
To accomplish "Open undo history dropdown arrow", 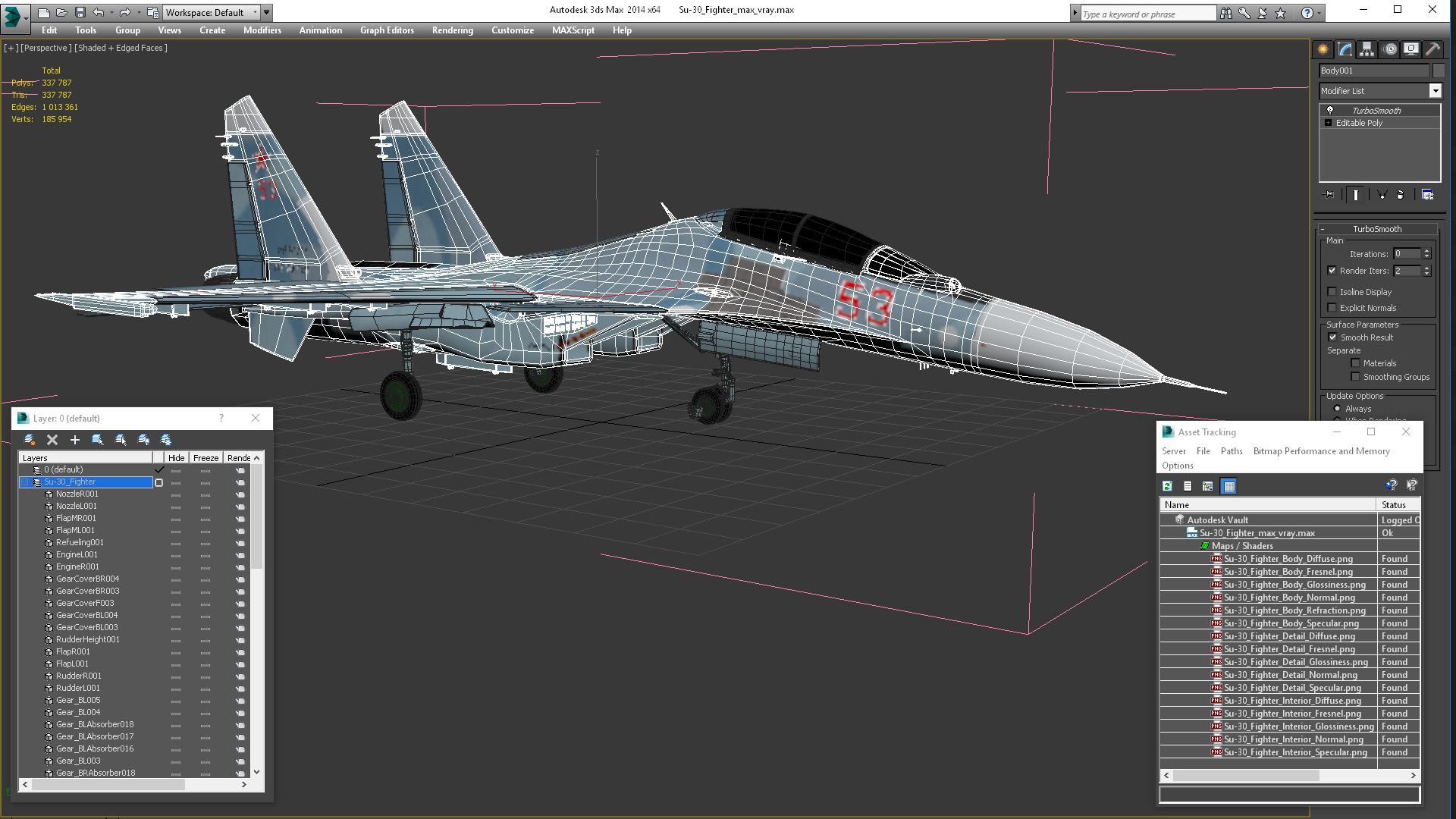I will click(111, 13).
